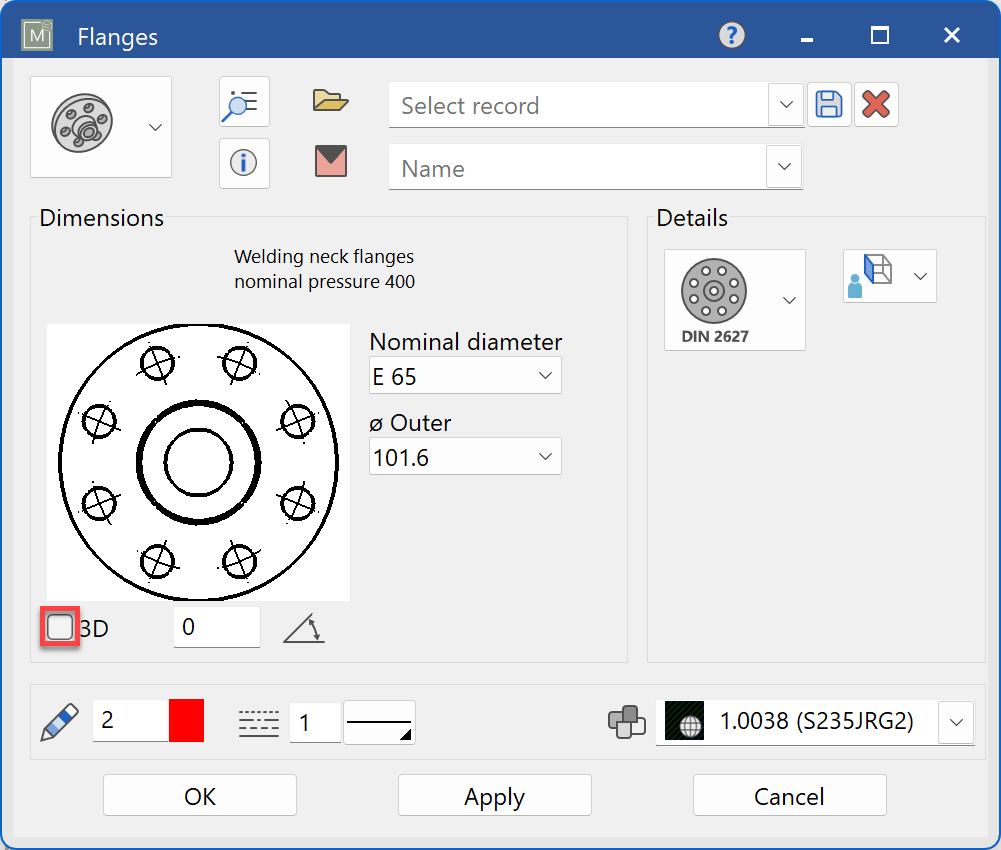The image size is (1001, 850).
Task: Expand the Nominal diameter dropdown
Action: (545, 376)
